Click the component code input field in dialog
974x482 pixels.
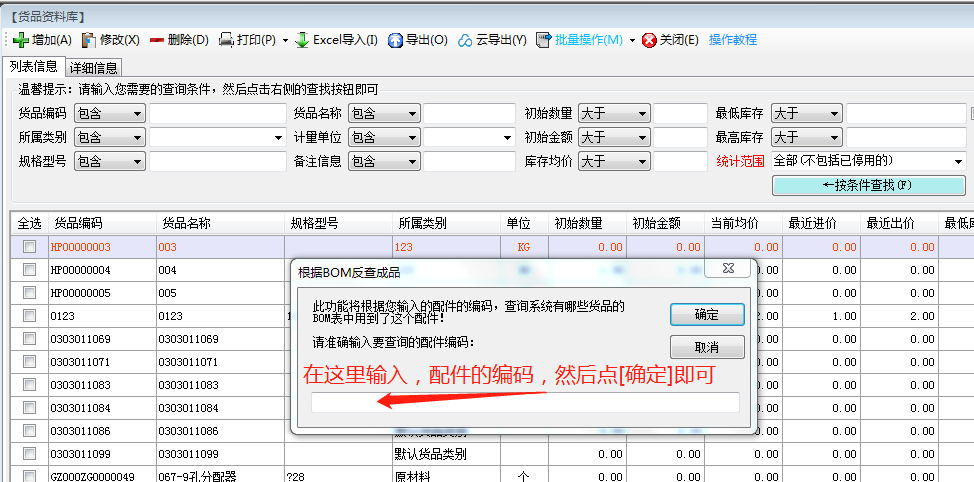pyautogui.click(x=525, y=403)
